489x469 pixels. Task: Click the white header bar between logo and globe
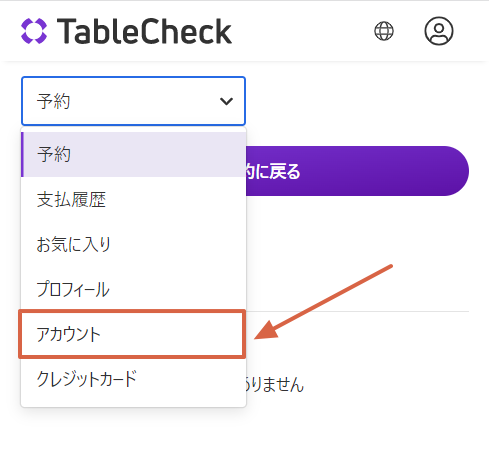303,31
